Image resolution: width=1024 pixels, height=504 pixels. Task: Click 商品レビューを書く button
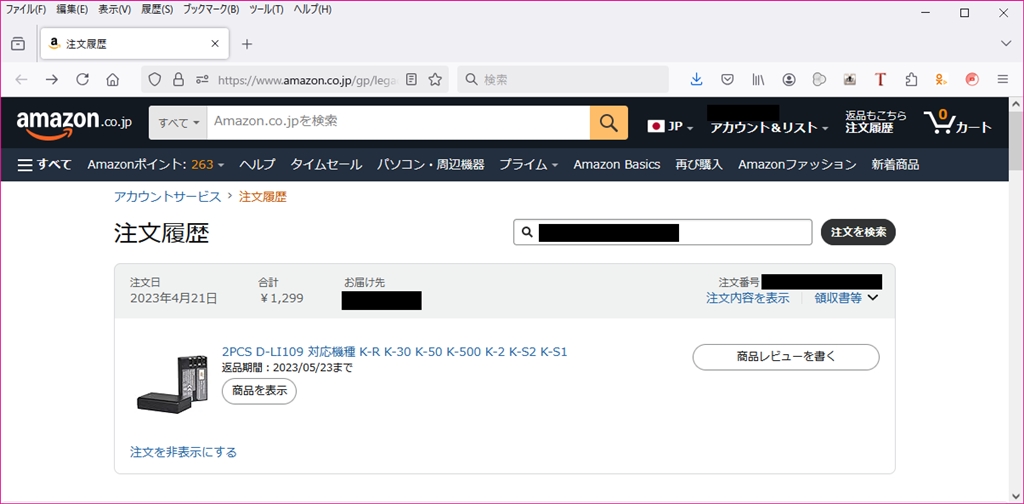786,357
